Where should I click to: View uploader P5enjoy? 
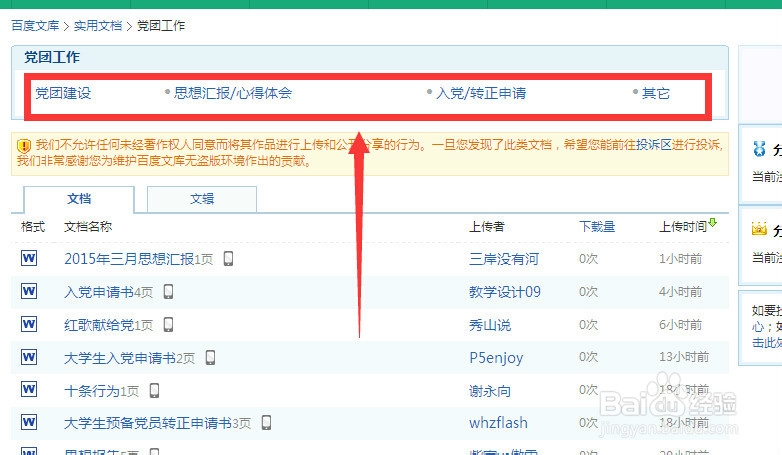pos(496,358)
